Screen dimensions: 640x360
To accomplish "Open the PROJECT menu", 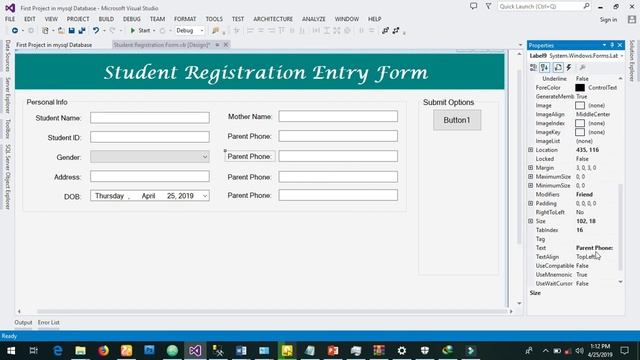I will coord(78,19).
